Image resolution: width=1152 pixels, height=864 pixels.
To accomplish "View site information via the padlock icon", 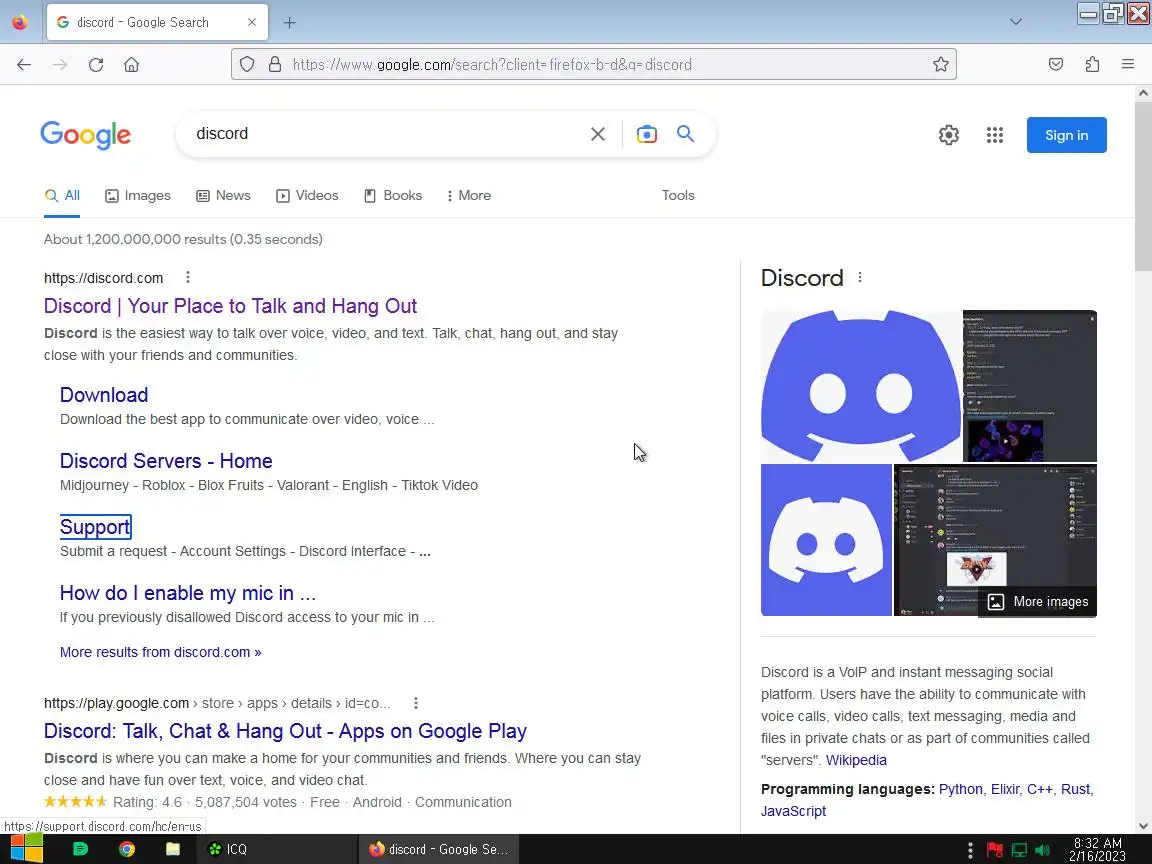I will tap(275, 65).
